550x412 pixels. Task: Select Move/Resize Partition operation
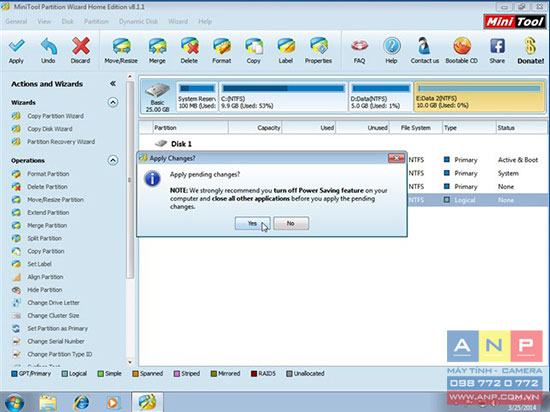click(x=55, y=200)
